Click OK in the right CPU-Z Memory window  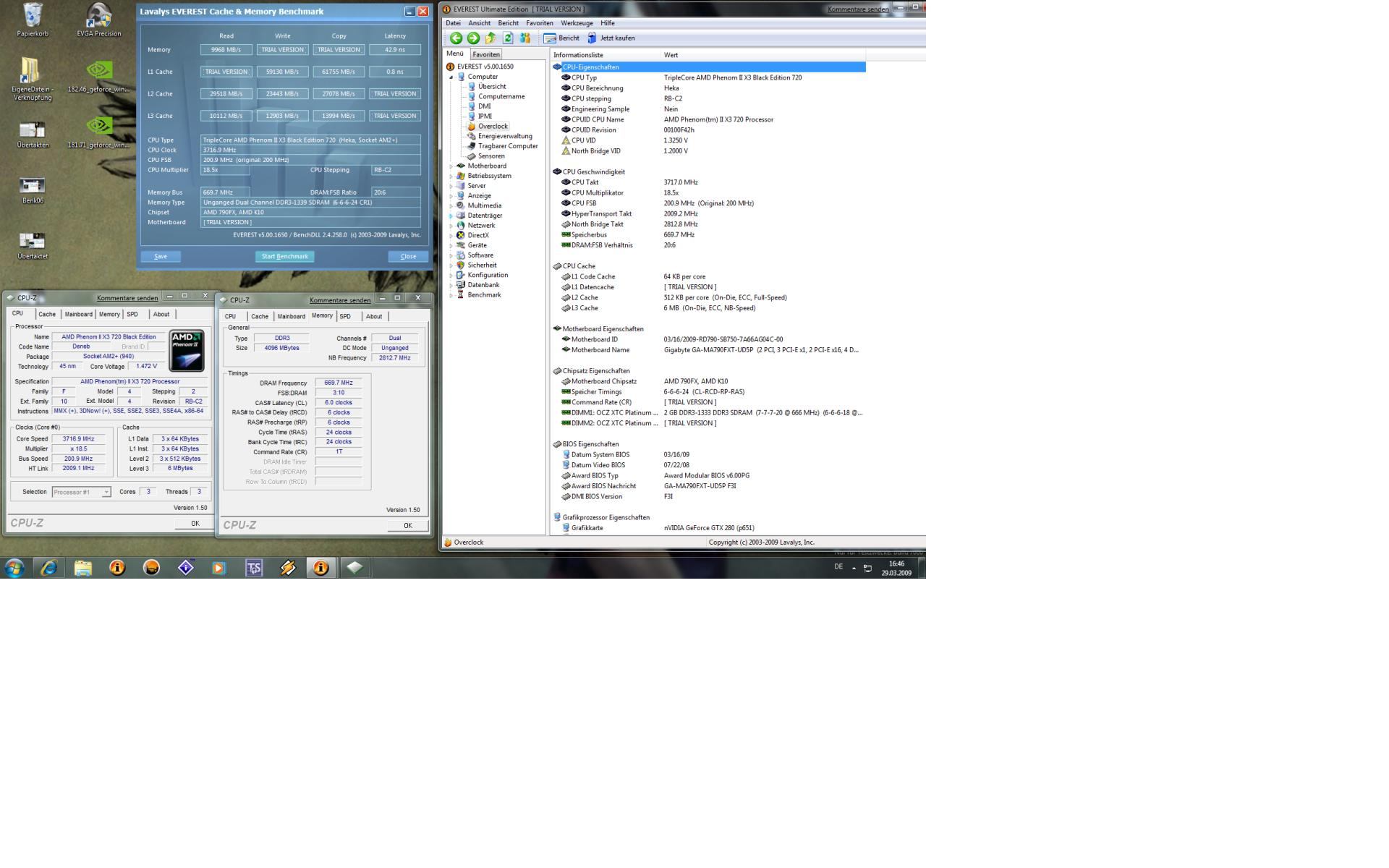[x=407, y=526]
